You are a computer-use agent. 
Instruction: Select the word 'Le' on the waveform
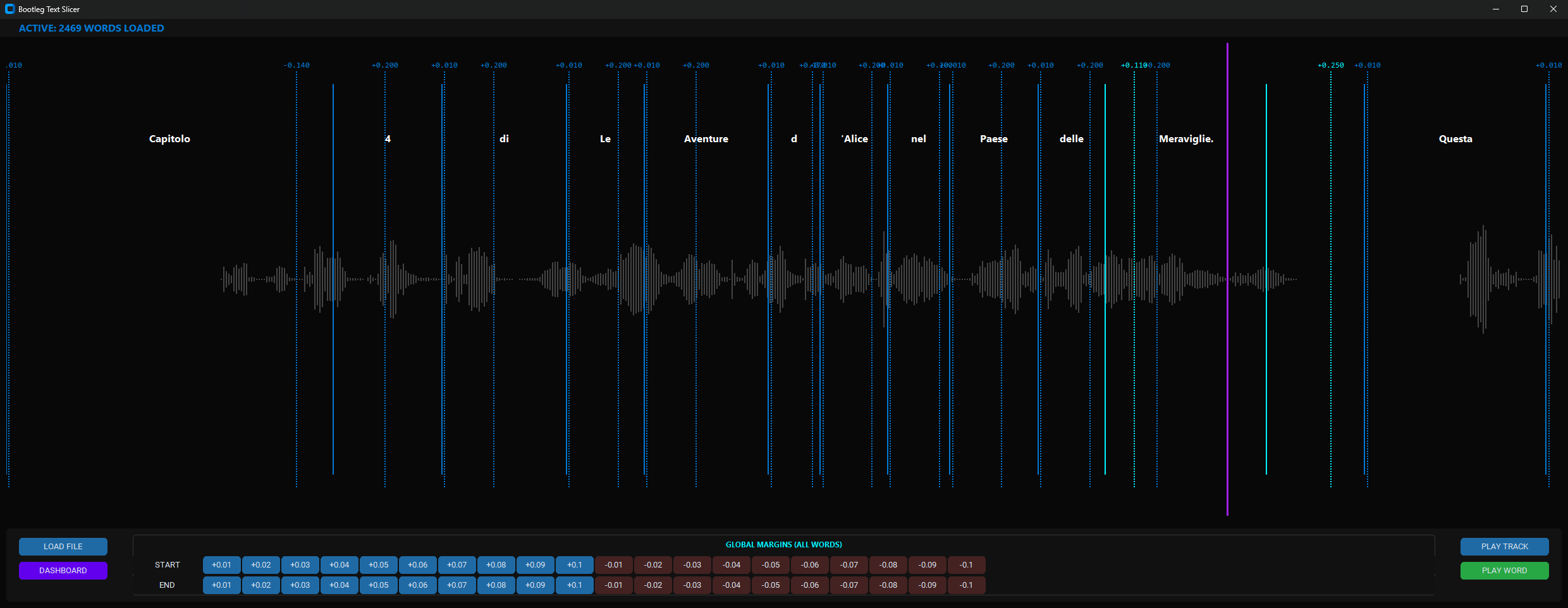[605, 139]
